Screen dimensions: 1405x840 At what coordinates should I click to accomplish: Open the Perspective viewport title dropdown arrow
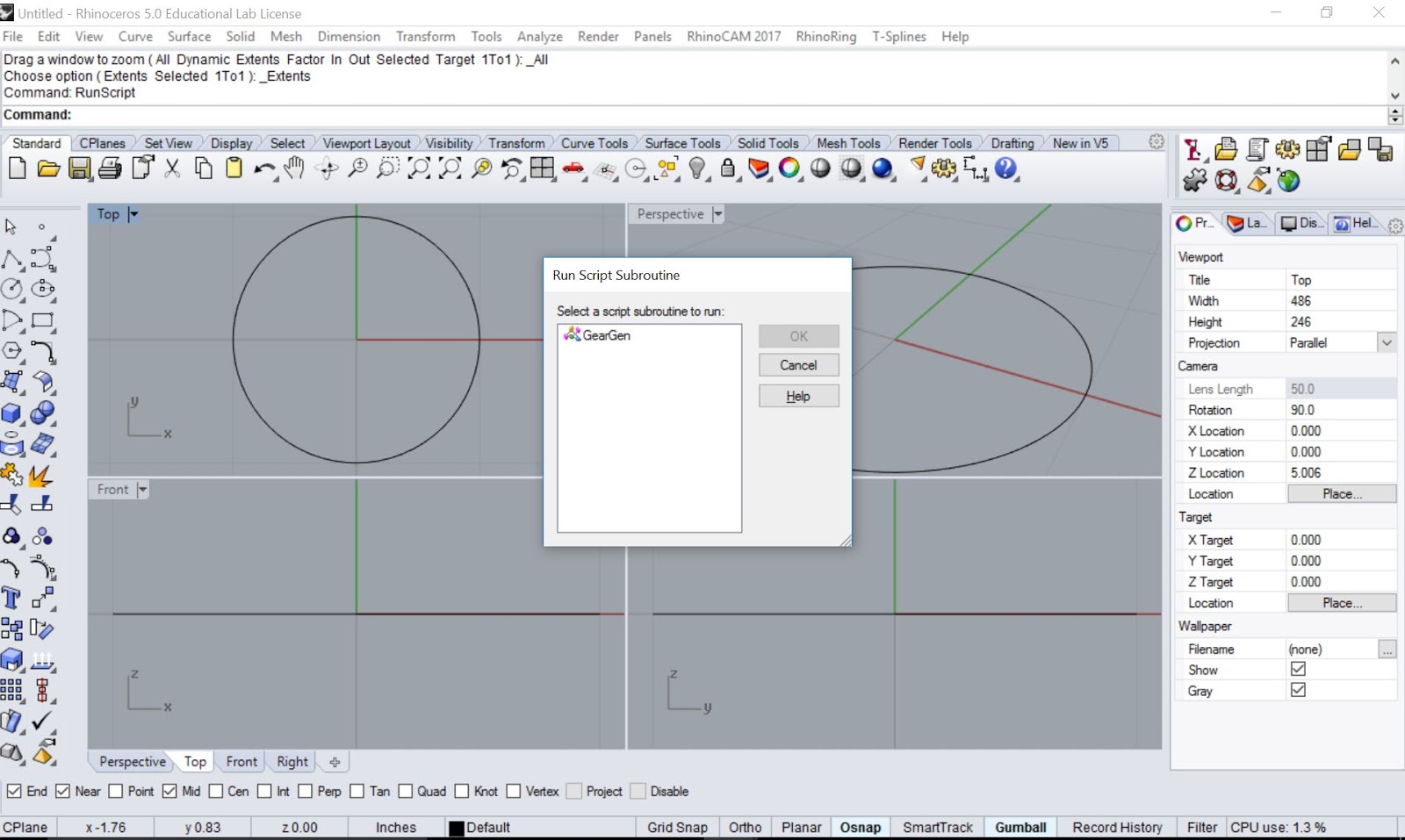point(717,214)
